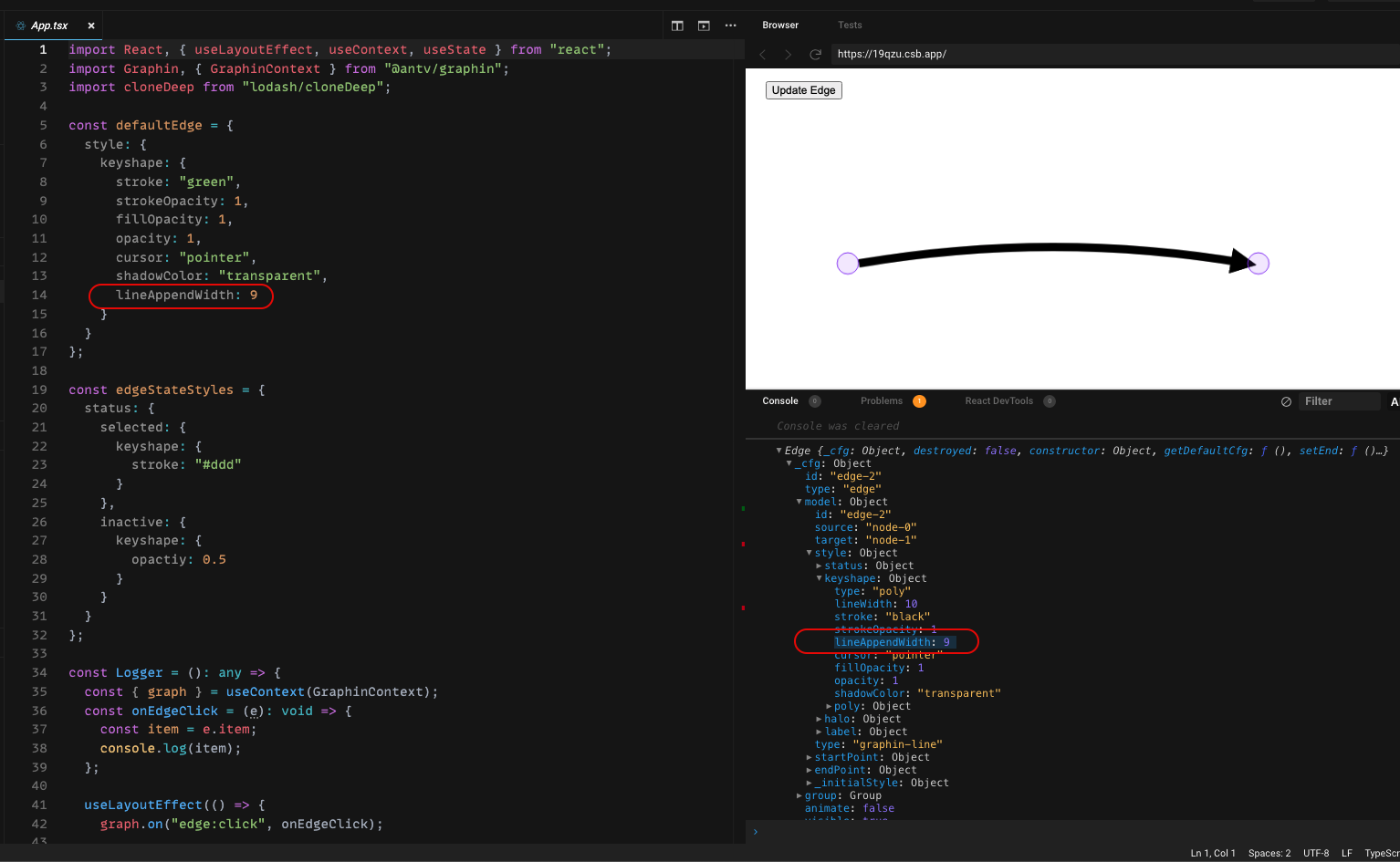Click the Spaces: 2 indentation setting
This screenshot has height=862, width=1400.
click(1269, 853)
